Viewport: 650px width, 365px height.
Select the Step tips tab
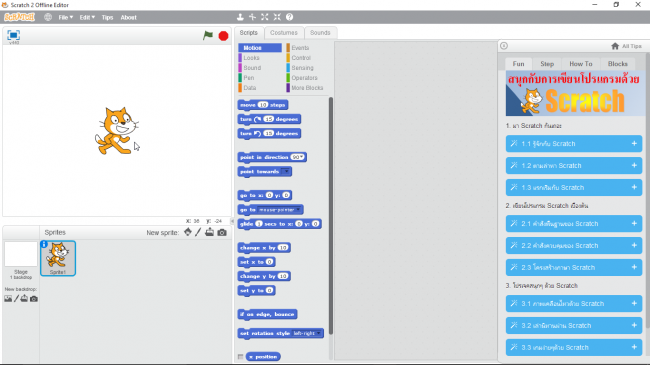pos(547,64)
